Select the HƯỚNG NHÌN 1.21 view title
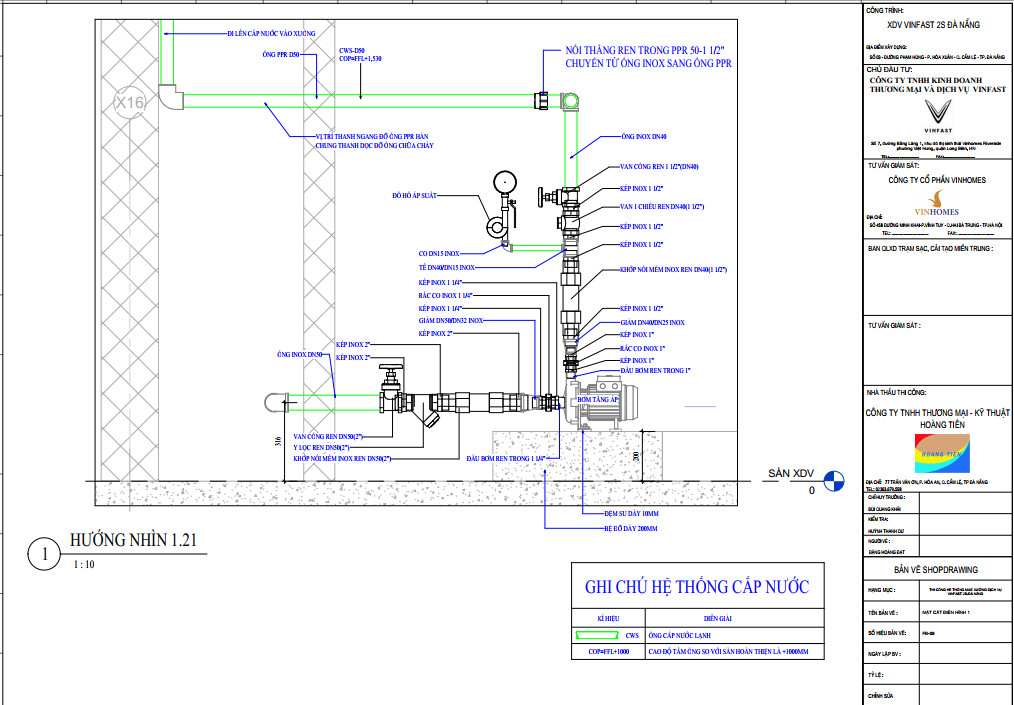This screenshot has width=1014, height=705. [138, 541]
